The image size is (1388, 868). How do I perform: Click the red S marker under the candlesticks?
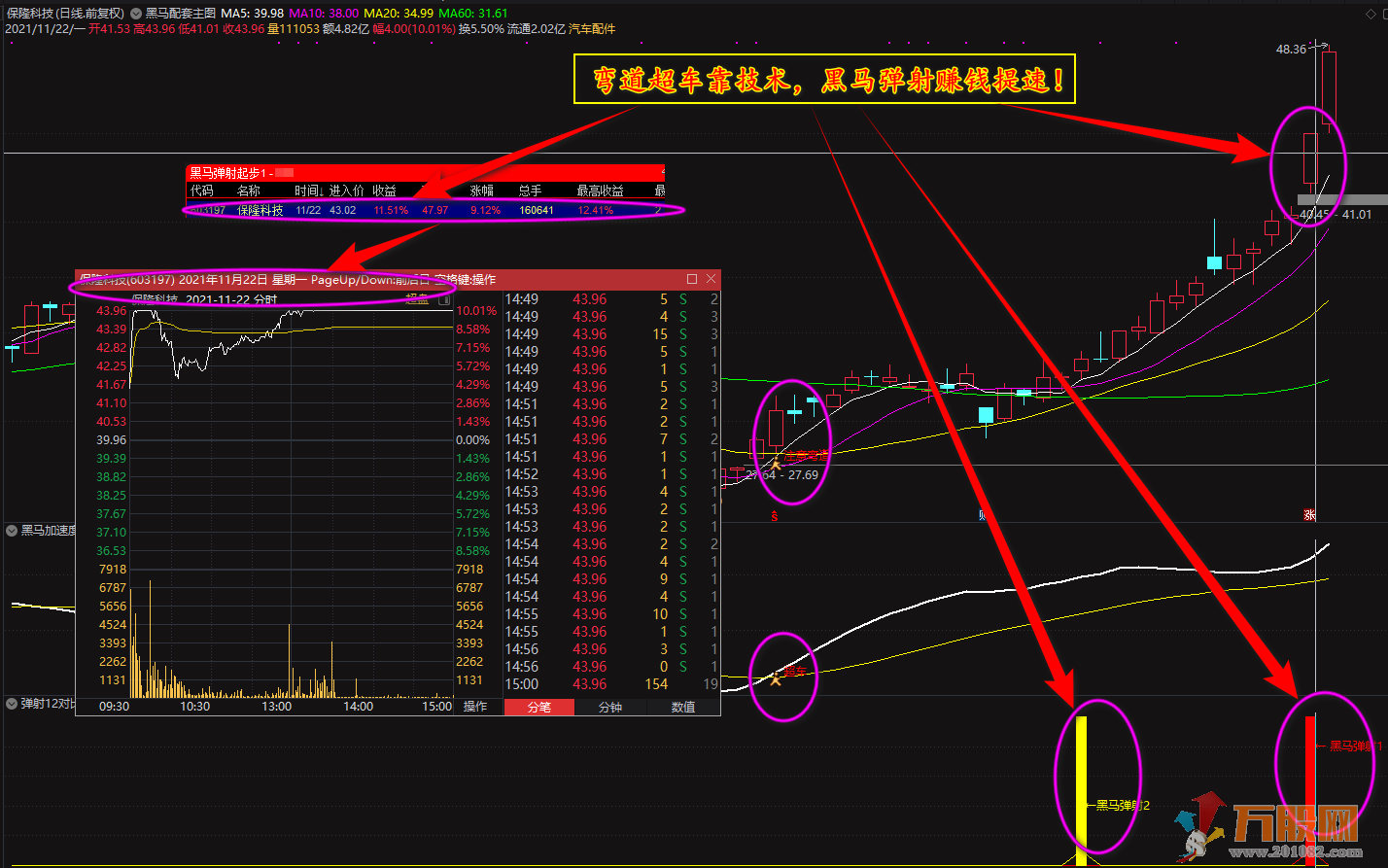click(775, 514)
